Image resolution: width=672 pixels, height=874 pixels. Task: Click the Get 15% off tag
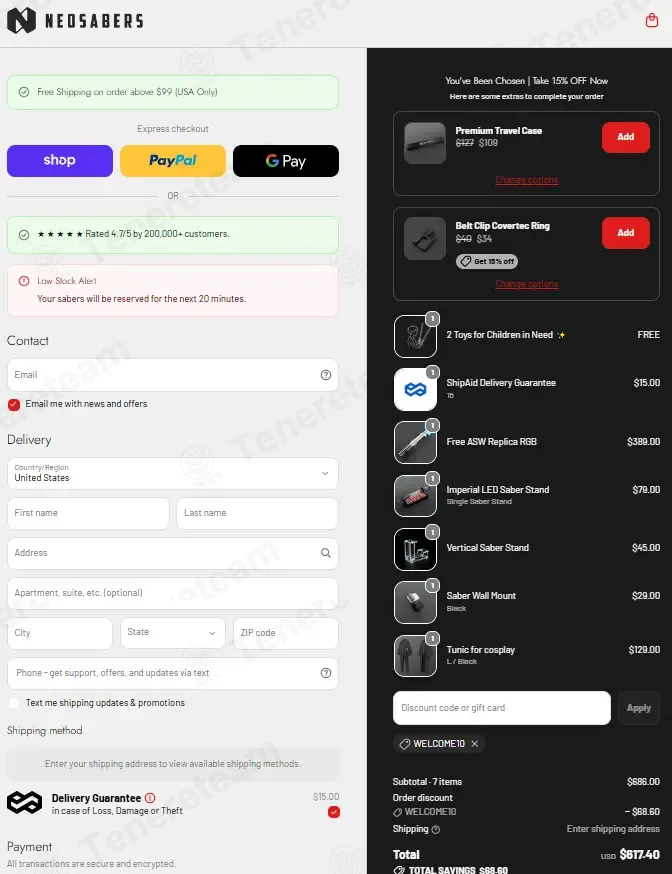(x=487, y=261)
